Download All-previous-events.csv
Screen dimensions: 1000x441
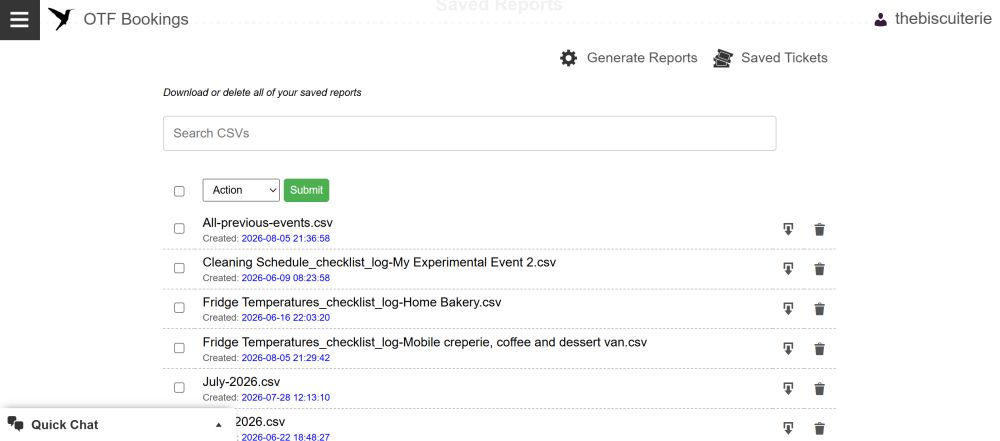(788, 229)
